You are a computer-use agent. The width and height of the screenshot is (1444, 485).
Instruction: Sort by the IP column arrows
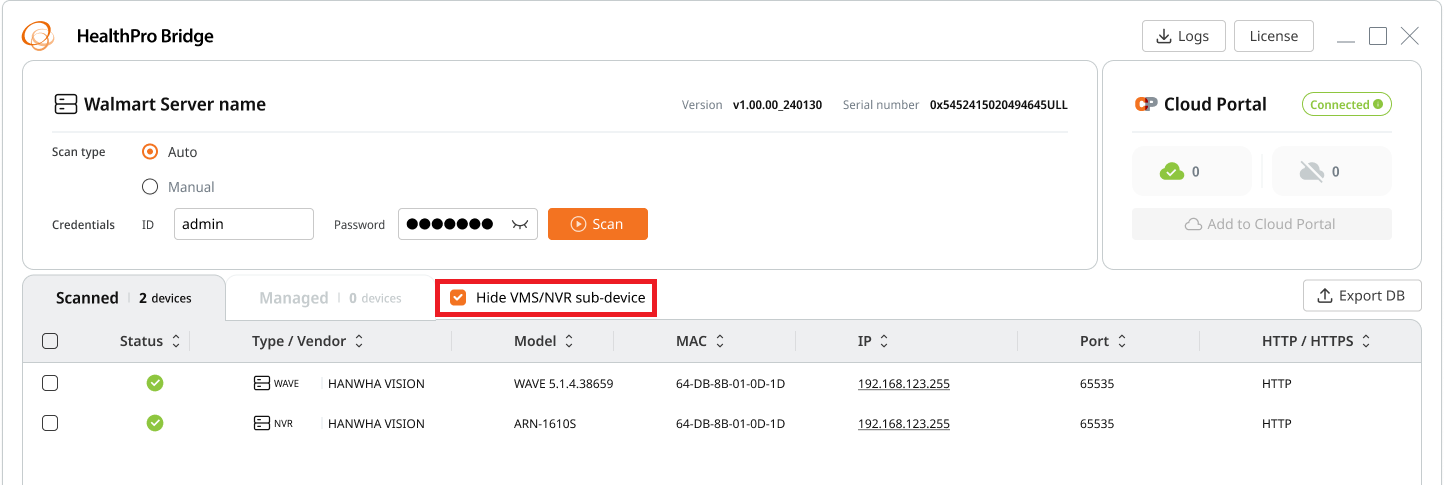click(x=884, y=341)
